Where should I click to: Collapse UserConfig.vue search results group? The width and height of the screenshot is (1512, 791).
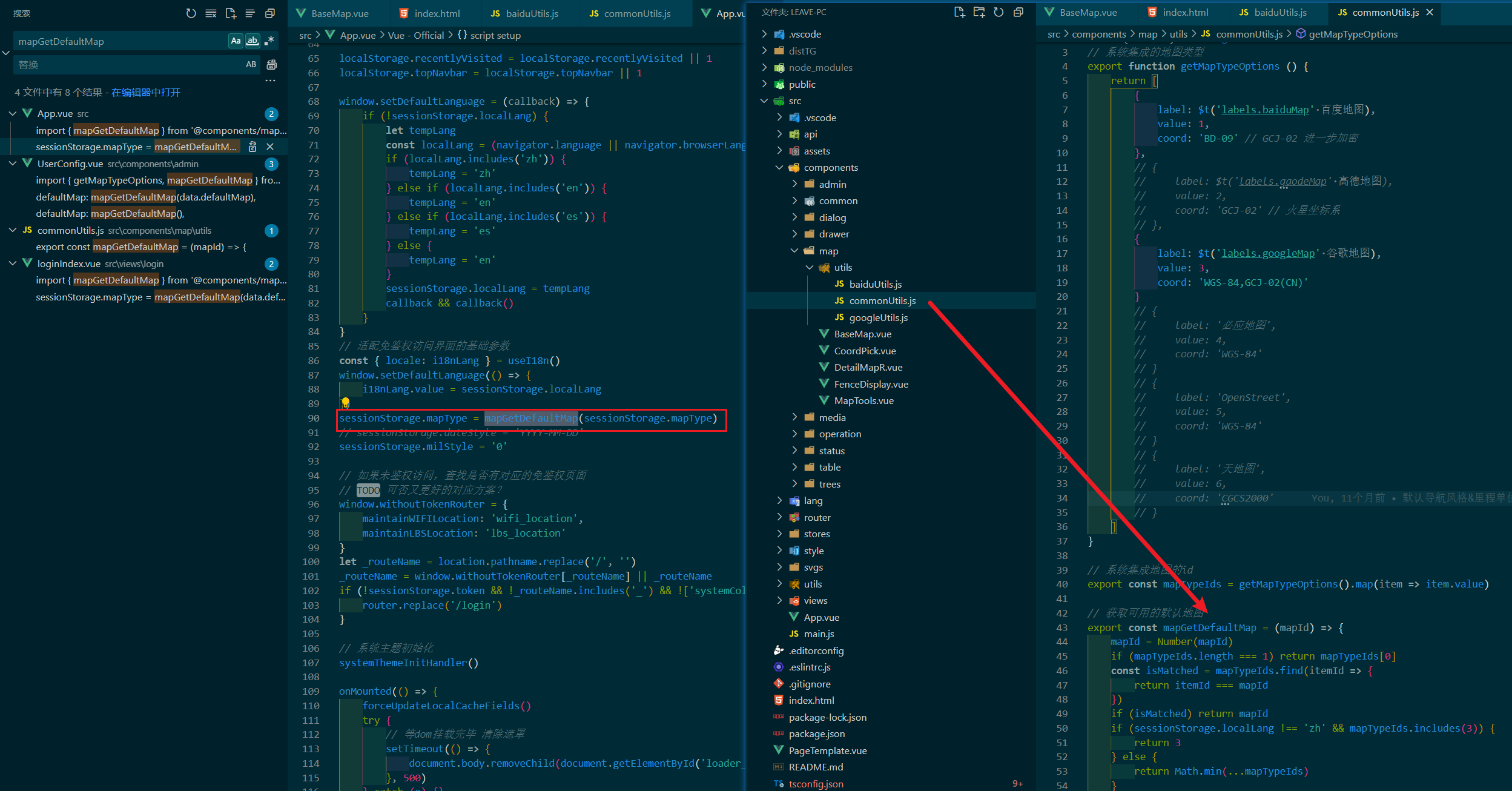tap(13, 164)
